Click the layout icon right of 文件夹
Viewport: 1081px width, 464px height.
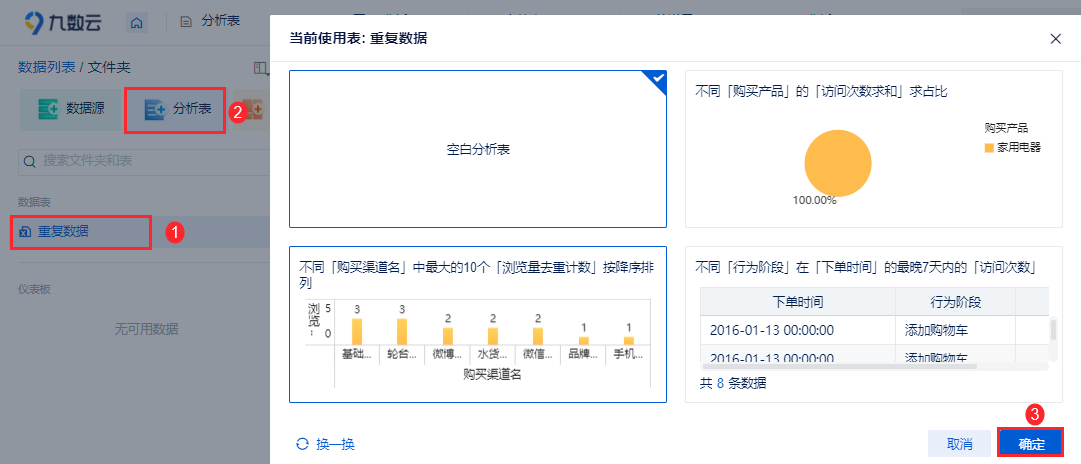[x=260, y=68]
